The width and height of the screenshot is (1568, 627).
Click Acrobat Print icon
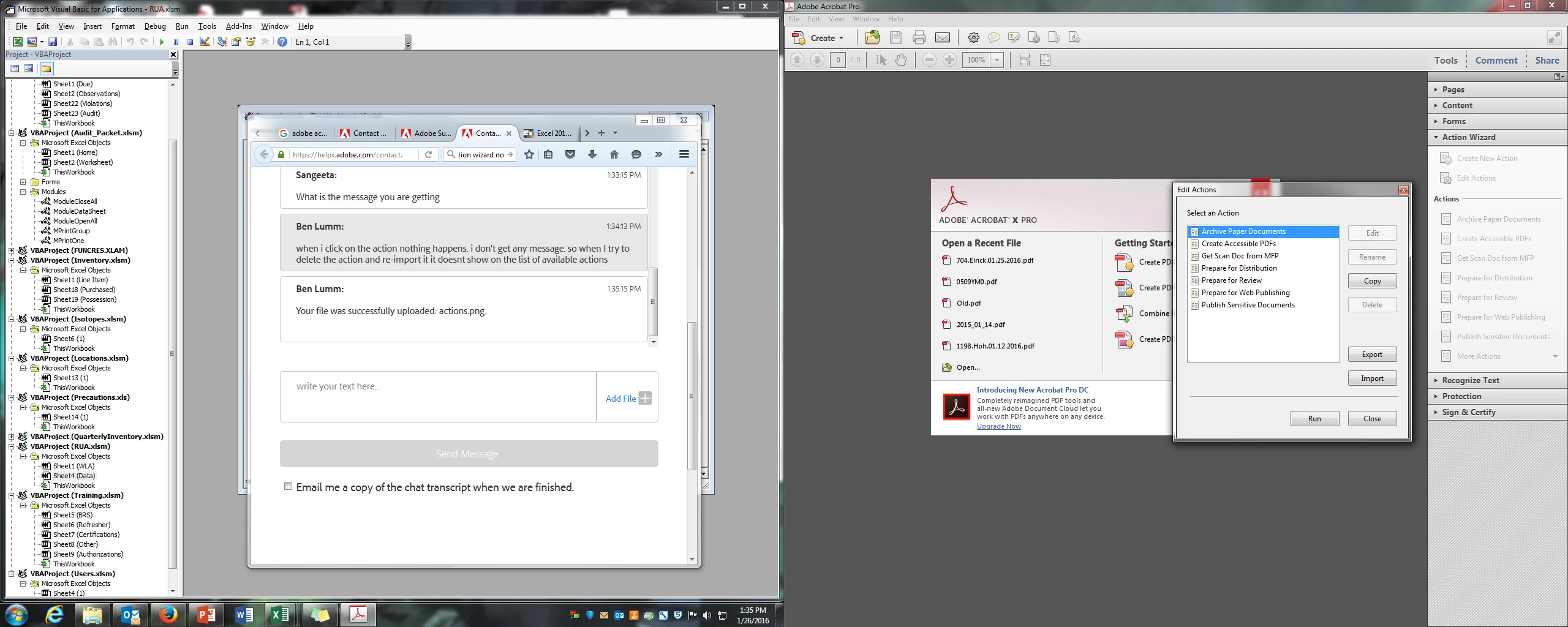click(919, 37)
